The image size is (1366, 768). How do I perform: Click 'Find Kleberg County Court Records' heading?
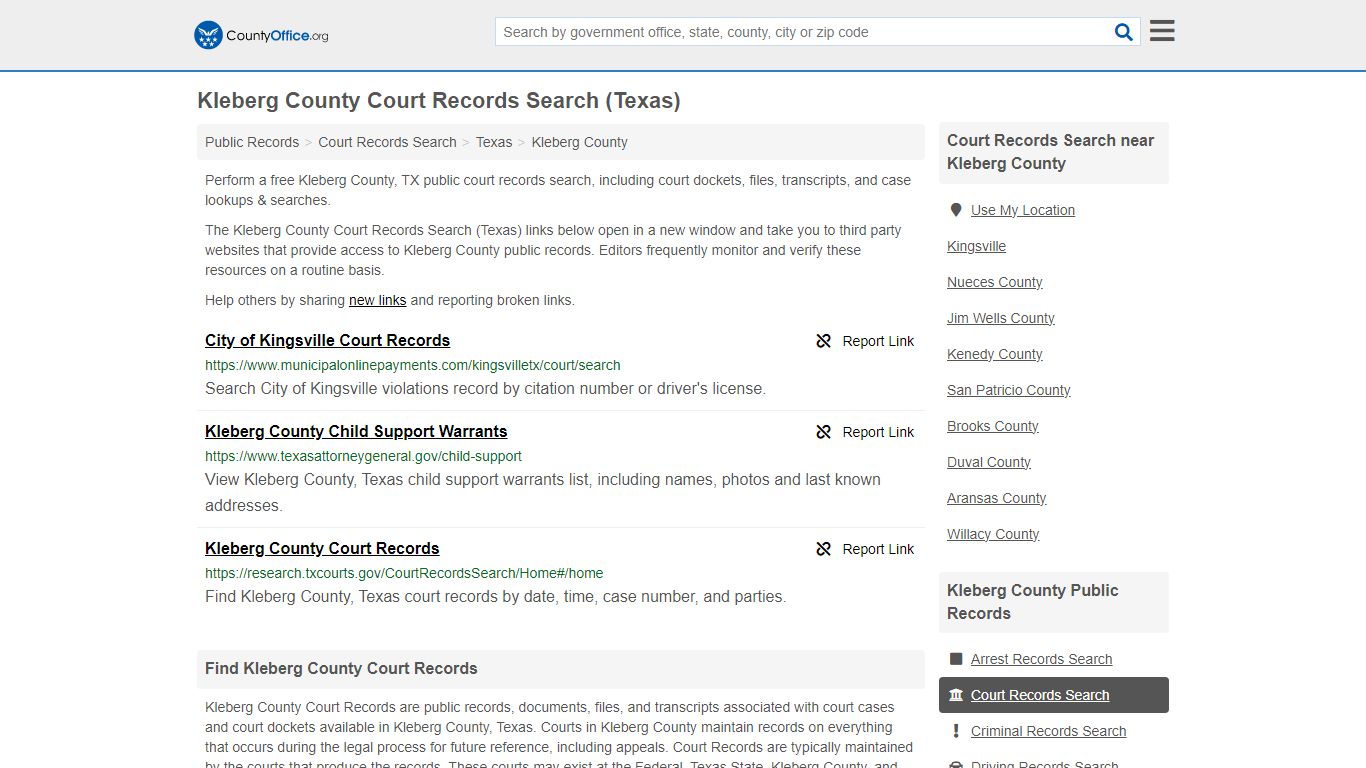tap(341, 668)
